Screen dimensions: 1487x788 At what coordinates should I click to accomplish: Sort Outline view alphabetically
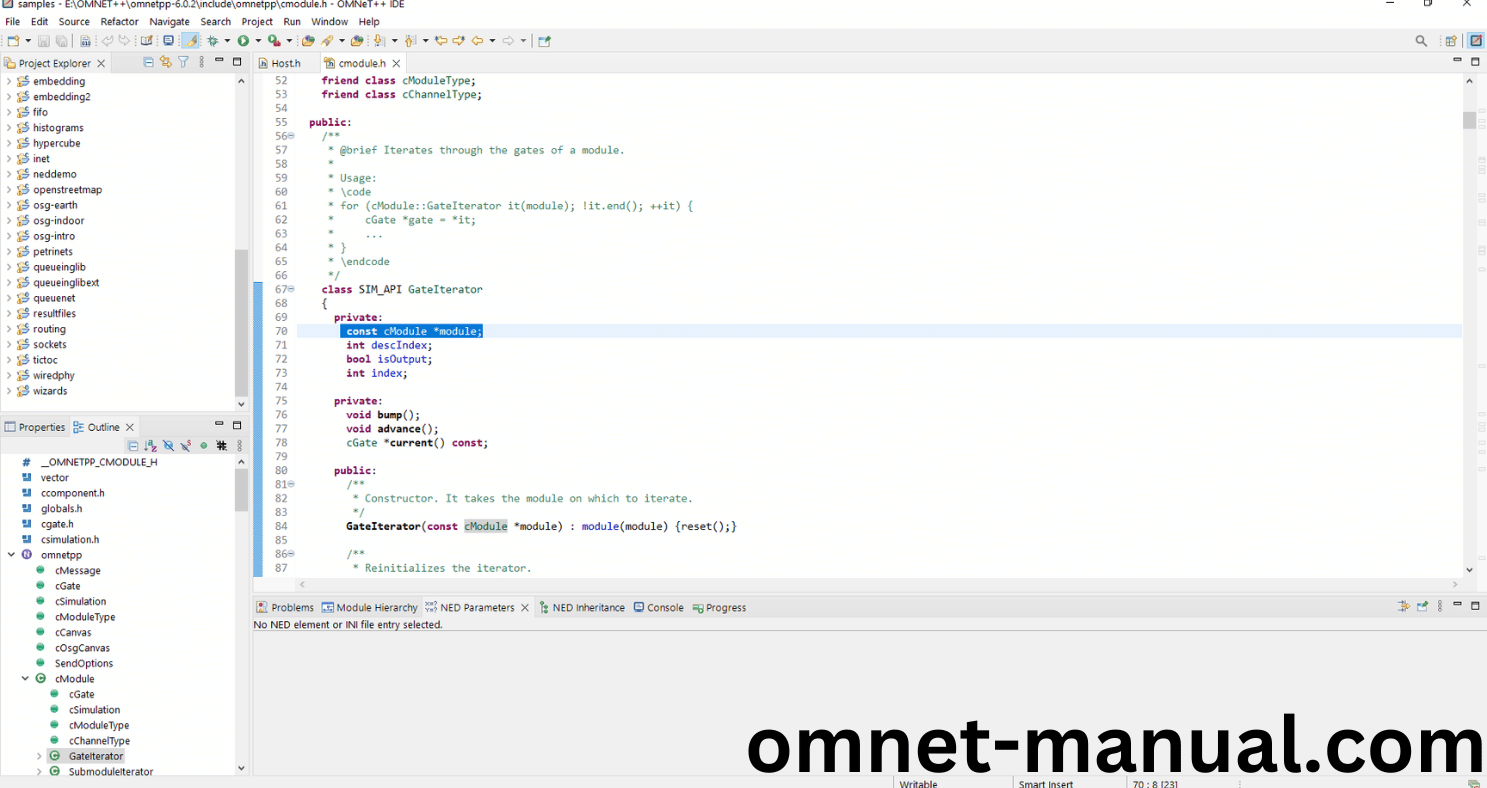tap(150, 446)
